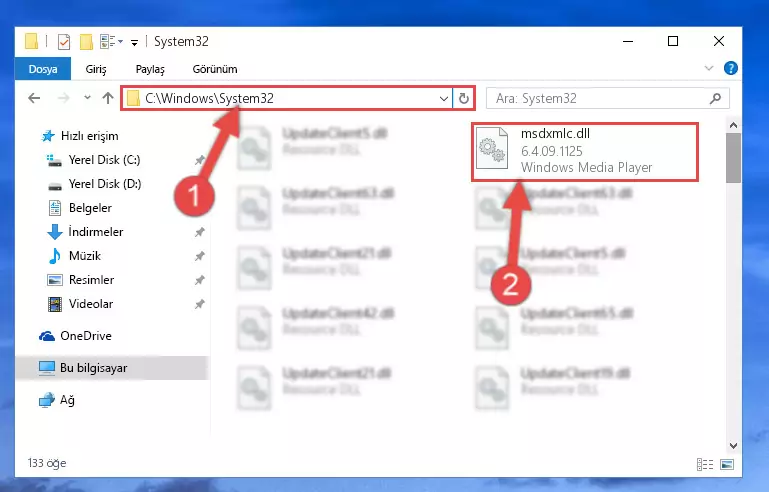Open the blue help question mark
This screenshot has width=769, height=492.
(731, 68)
